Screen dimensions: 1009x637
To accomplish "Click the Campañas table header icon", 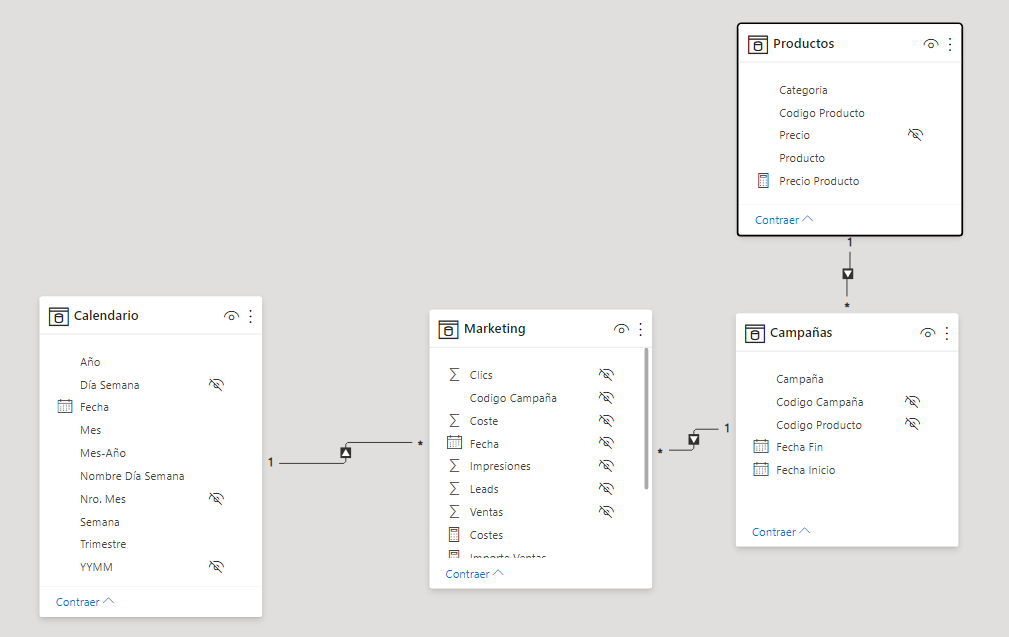I will click(754, 333).
